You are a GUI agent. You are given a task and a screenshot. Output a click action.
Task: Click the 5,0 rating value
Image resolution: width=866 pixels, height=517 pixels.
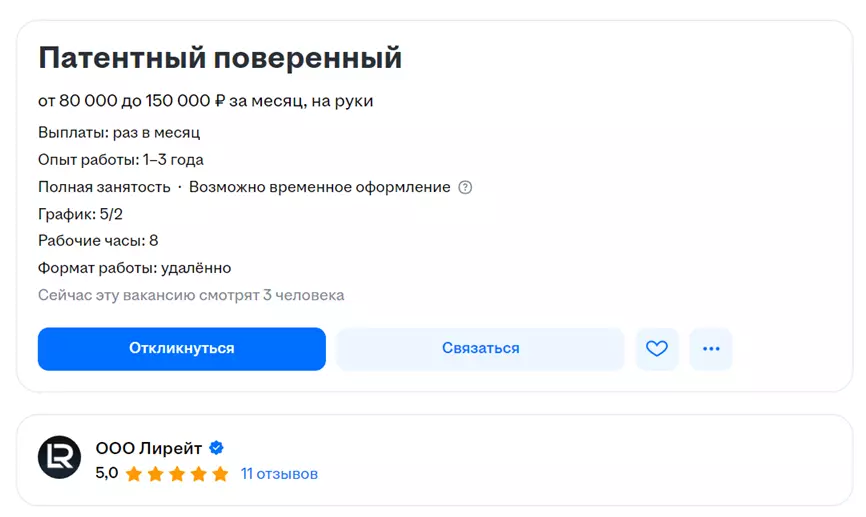tap(106, 473)
